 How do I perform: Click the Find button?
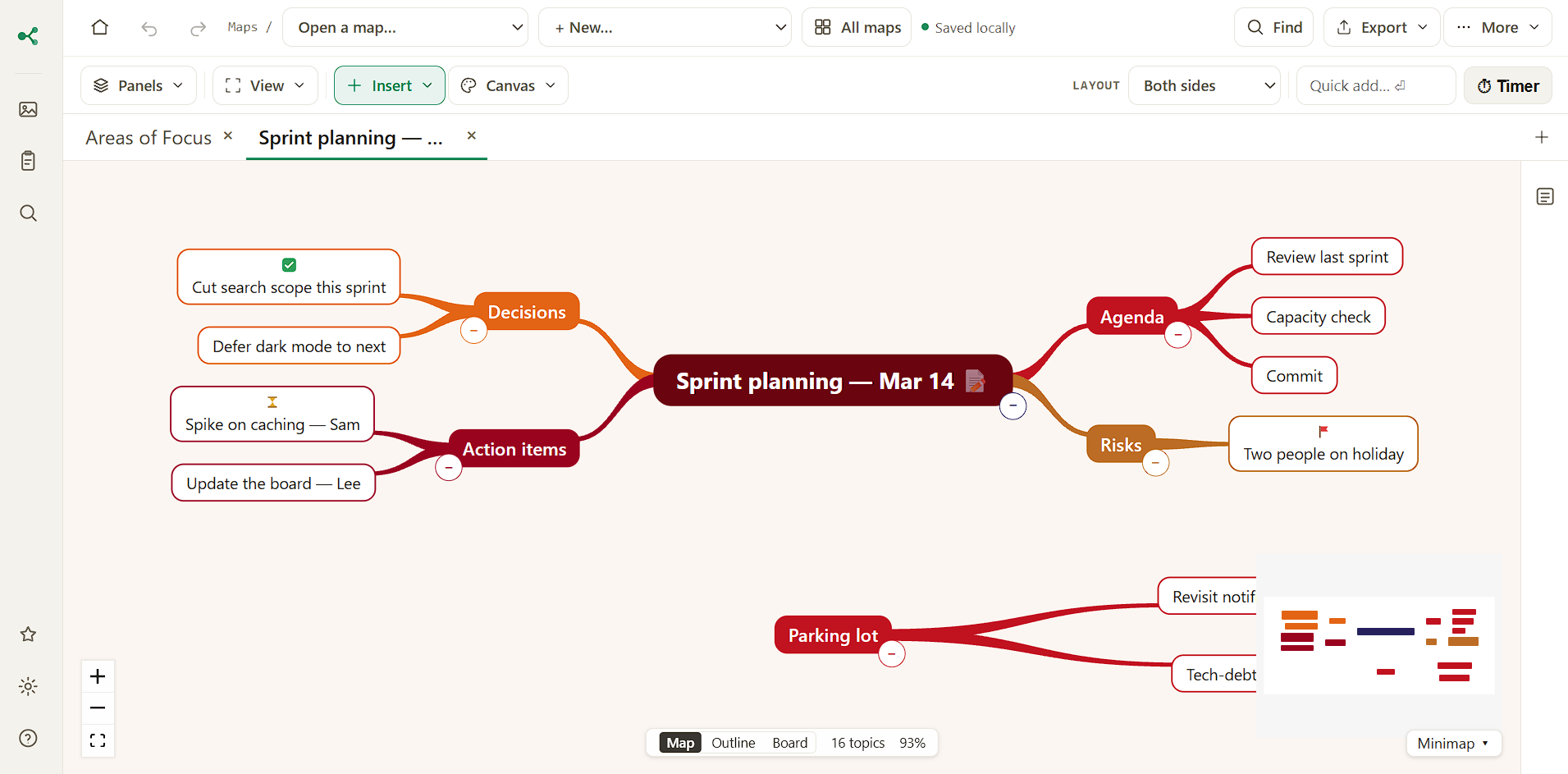(1274, 27)
